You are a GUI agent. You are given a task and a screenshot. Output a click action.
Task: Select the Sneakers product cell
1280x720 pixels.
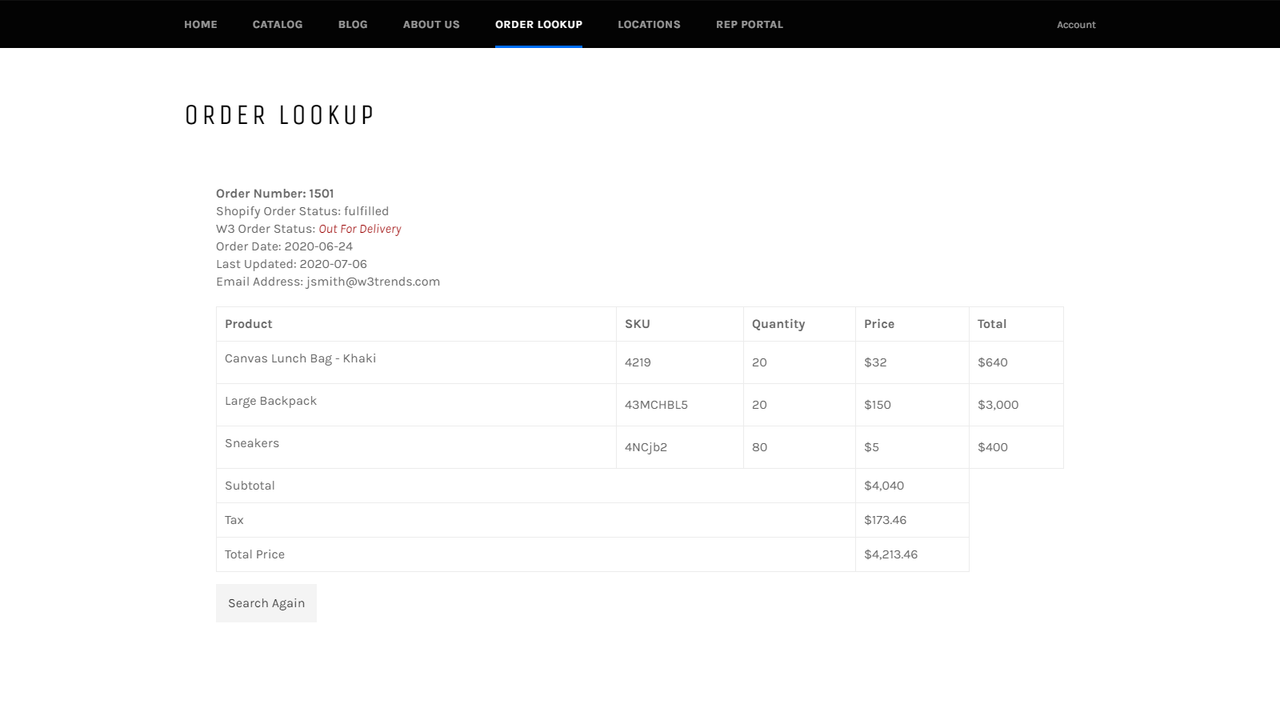[x=252, y=443]
